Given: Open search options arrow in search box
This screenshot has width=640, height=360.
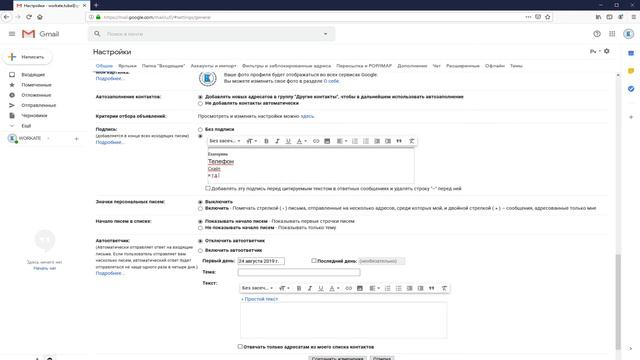Looking at the screenshot, I should pyautogui.click(x=325, y=34).
